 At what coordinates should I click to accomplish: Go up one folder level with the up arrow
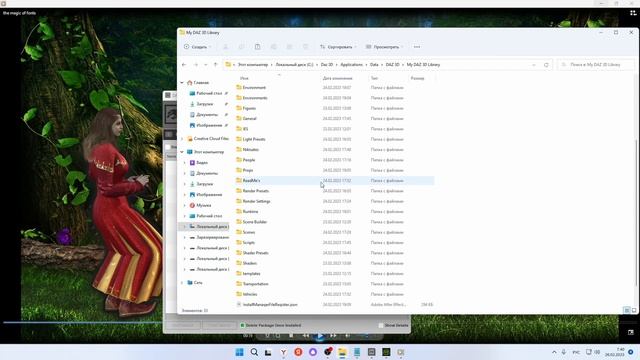click(x=216, y=65)
